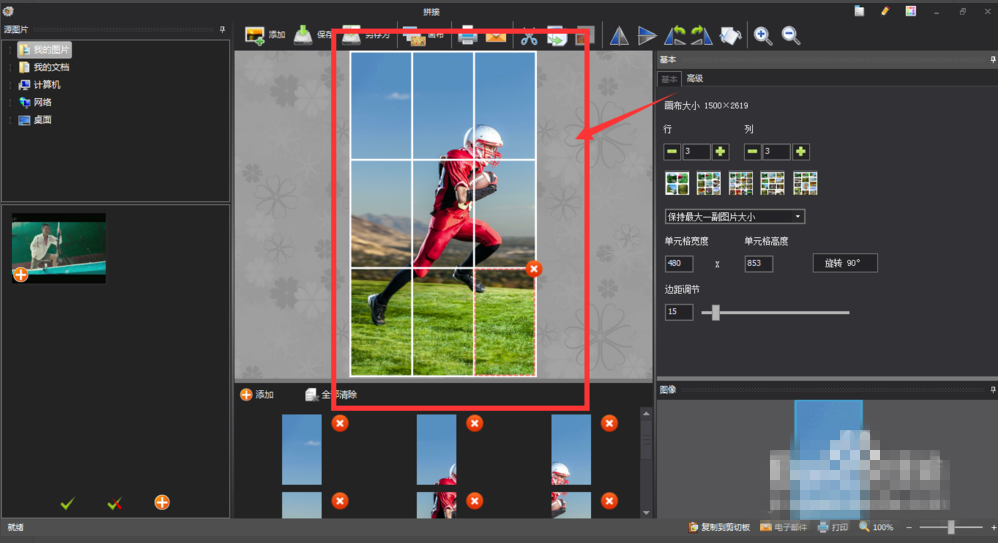Viewport: 998px width, 543px height.
Task: Increase the row count with the plus button
Action: point(721,152)
